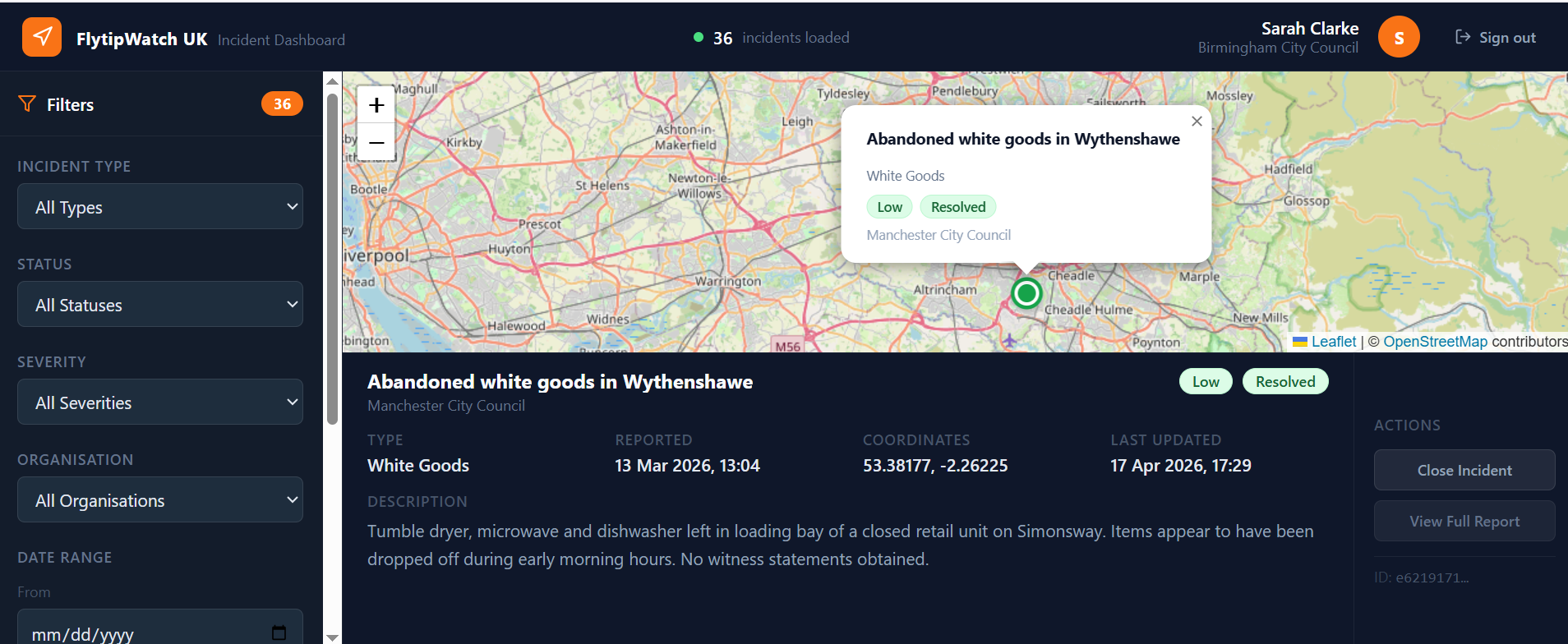Click the reported date 13 Mar 2026, 13:04
1568x644 pixels.
click(x=687, y=465)
